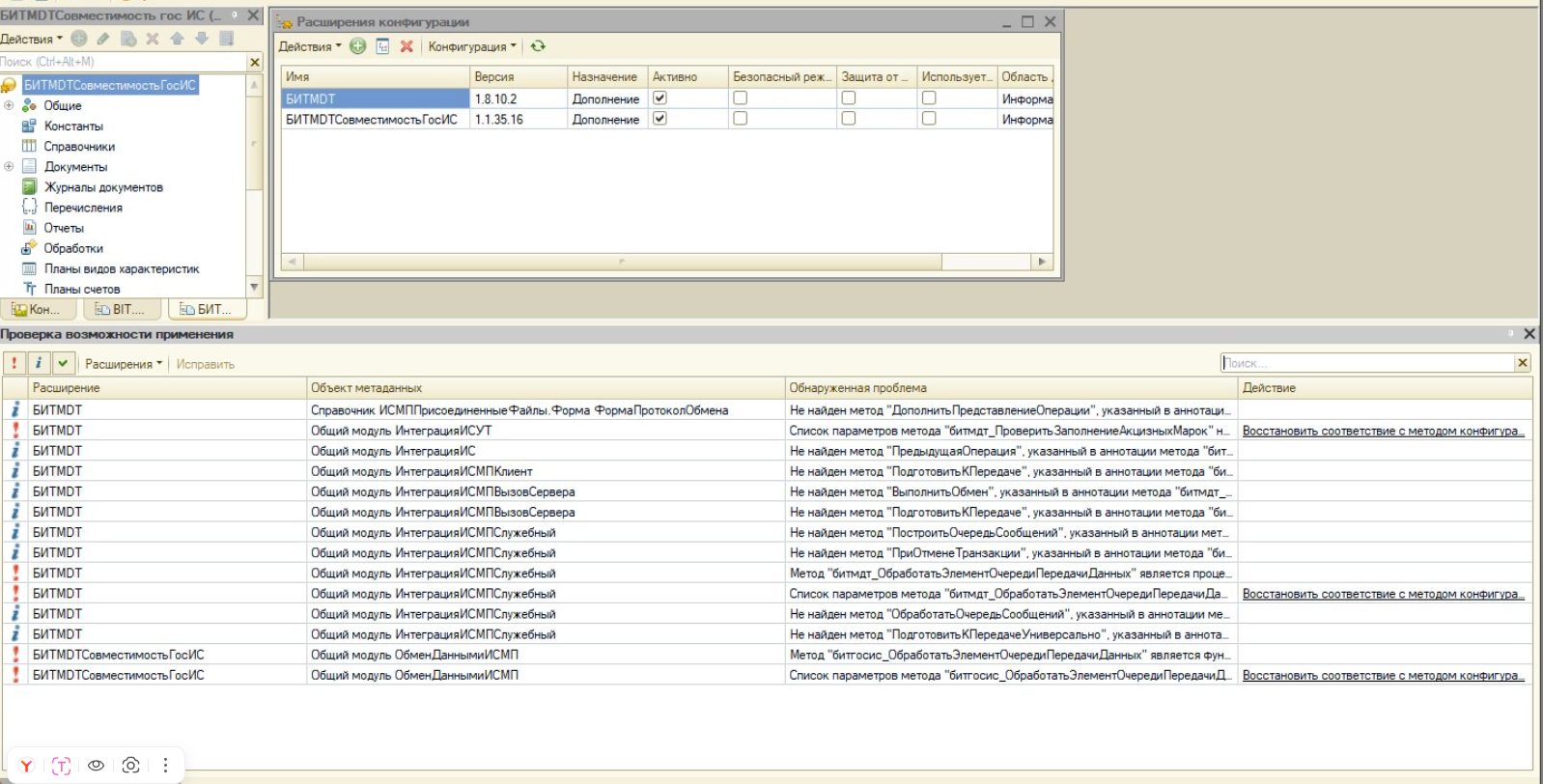Enable safe mode checkbox for БИТМDT
The width and height of the screenshot is (1543, 784).
(740, 98)
